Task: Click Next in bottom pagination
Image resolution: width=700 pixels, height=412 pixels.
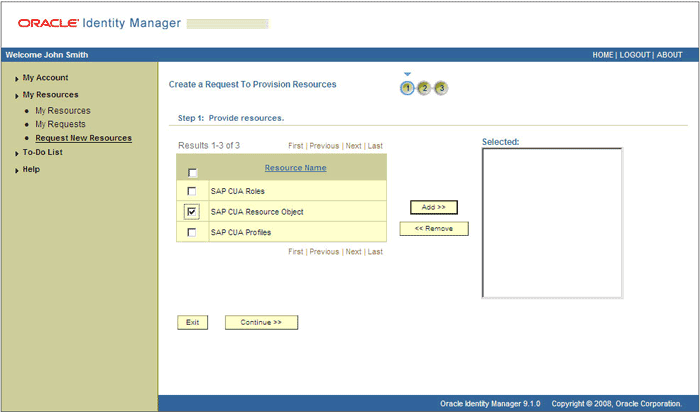Action: point(353,252)
